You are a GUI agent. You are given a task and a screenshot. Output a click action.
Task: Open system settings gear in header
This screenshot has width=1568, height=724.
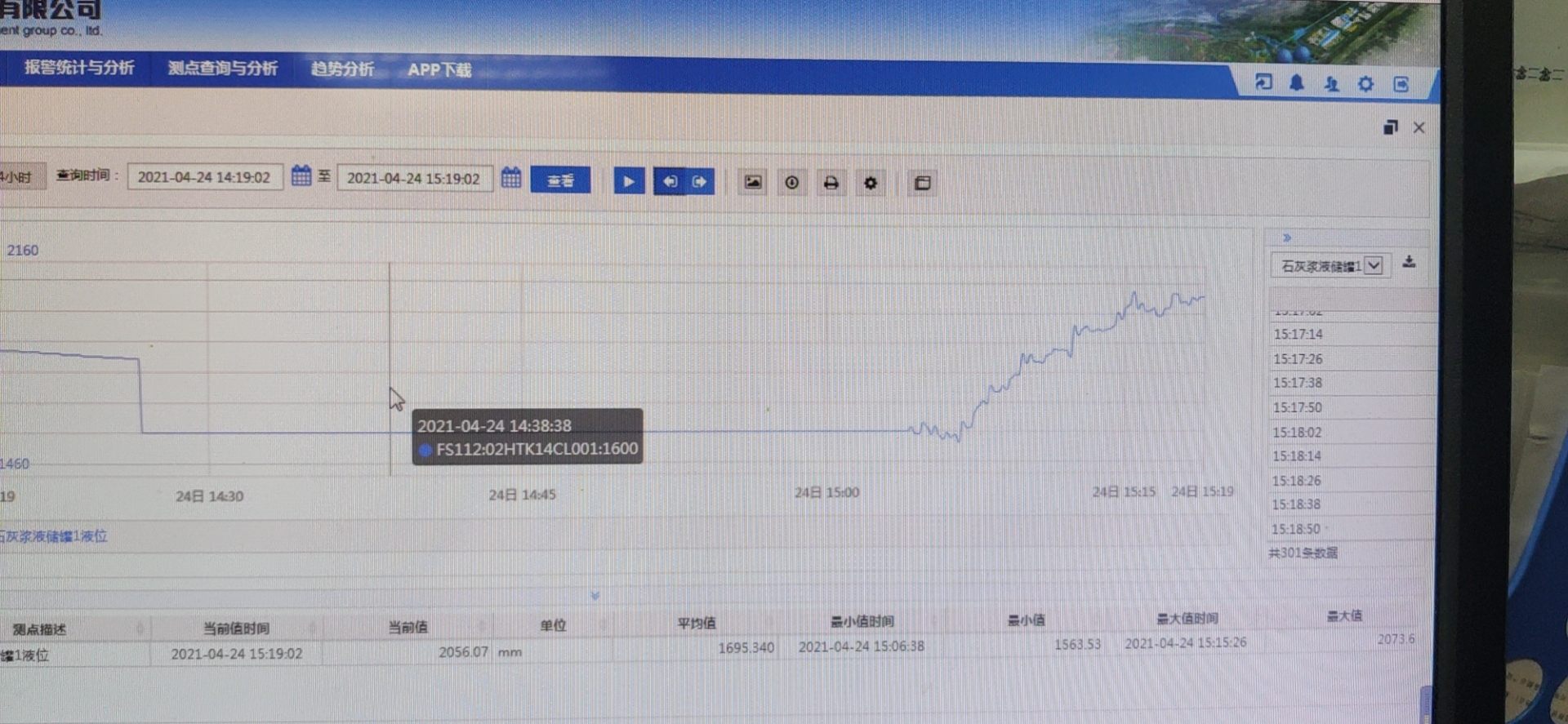pyautogui.click(x=1365, y=84)
